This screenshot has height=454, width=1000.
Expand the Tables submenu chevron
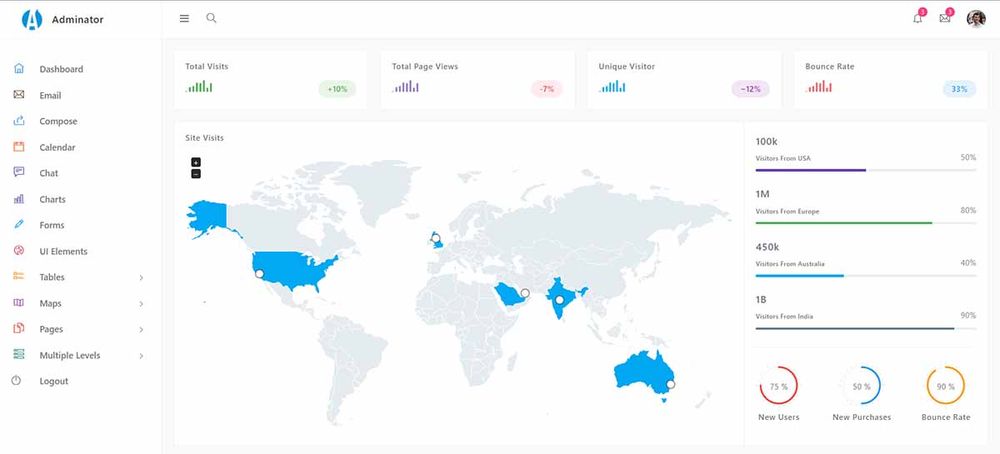pyautogui.click(x=141, y=278)
